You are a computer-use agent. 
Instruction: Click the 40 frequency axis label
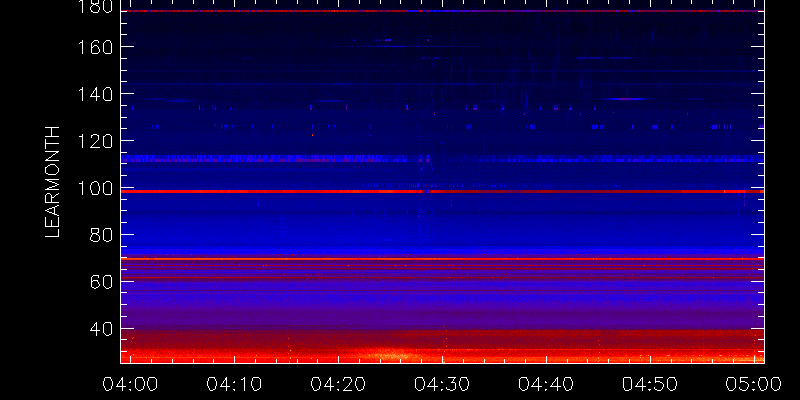click(x=101, y=329)
